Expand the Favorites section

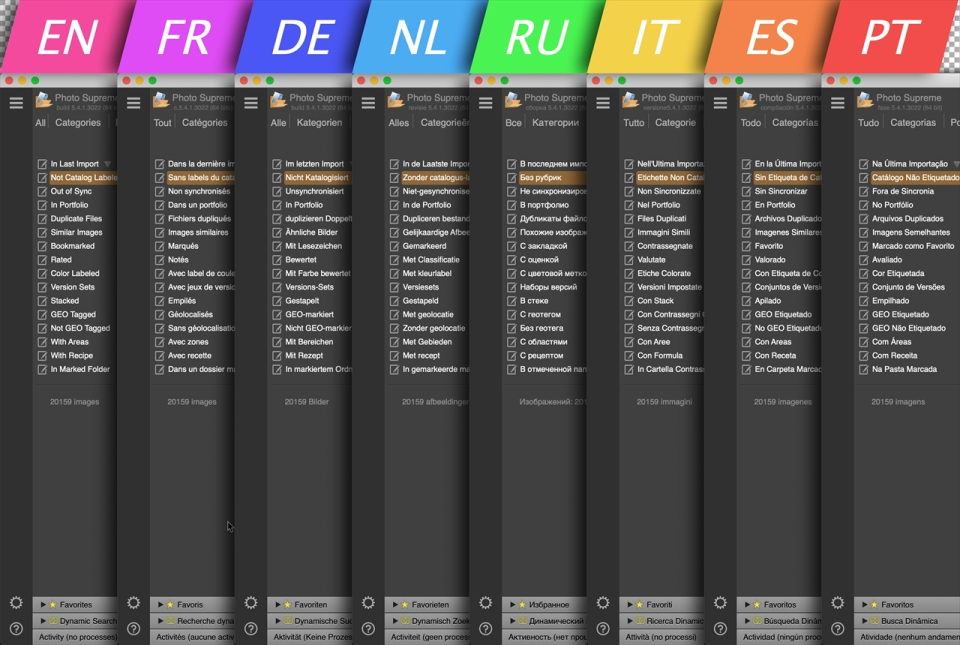pyautogui.click(x=43, y=605)
